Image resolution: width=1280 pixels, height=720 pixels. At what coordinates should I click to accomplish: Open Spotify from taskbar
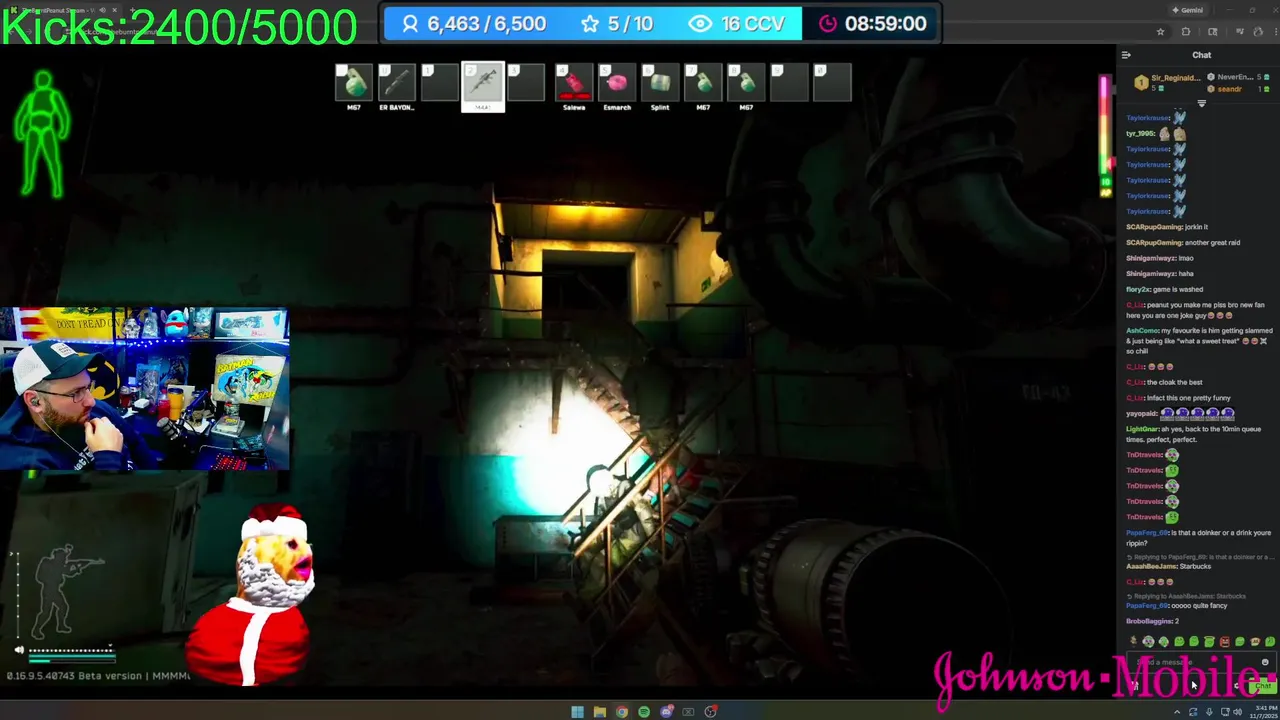tap(644, 712)
